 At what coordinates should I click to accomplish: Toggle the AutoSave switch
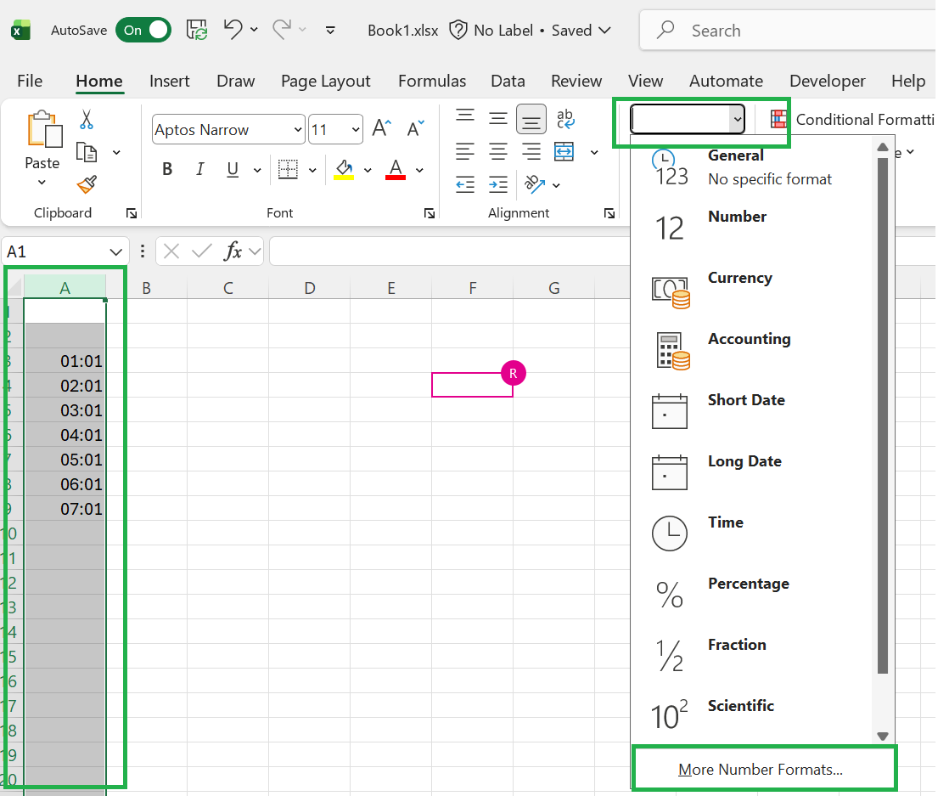[143, 30]
